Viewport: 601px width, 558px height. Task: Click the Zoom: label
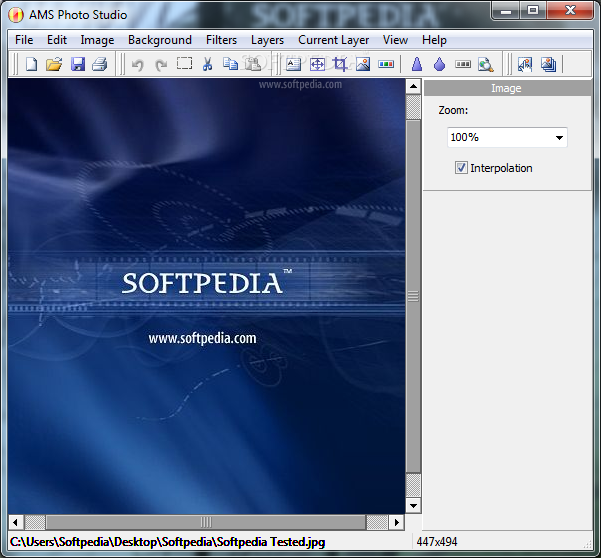tap(453, 110)
